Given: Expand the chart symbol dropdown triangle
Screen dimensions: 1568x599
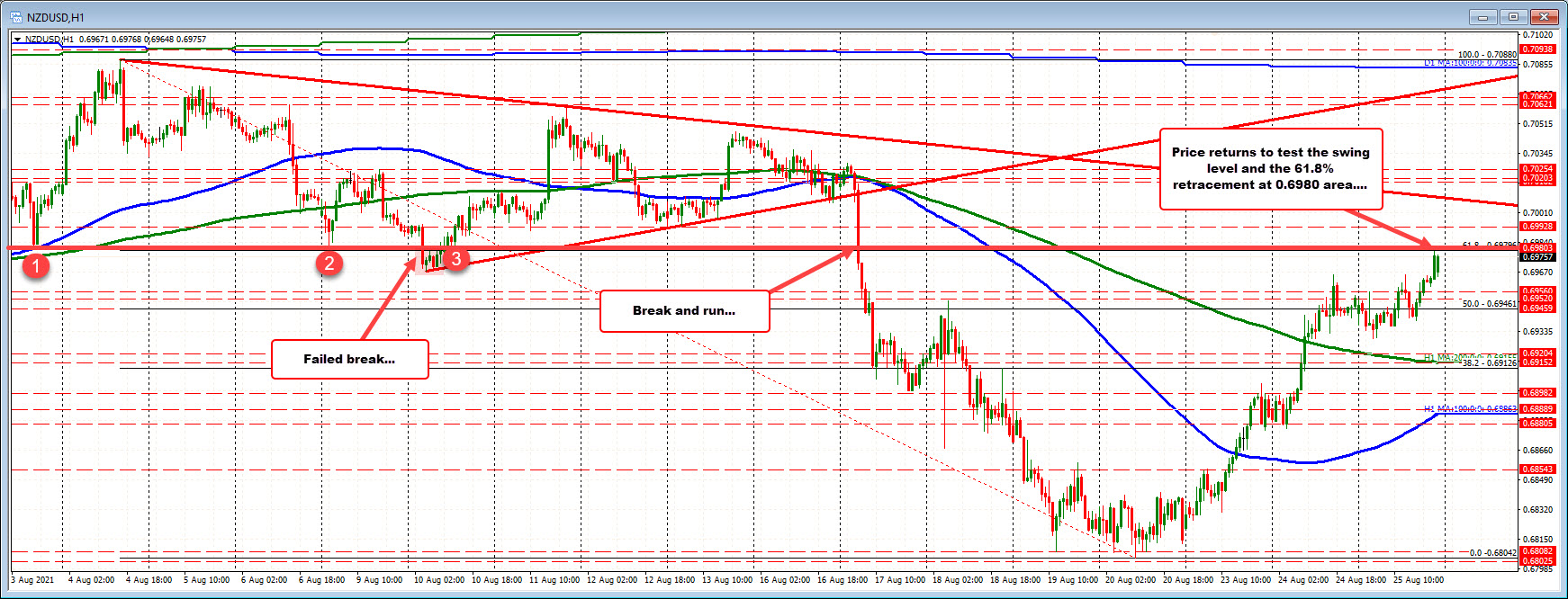Looking at the screenshot, I should point(17,40).
